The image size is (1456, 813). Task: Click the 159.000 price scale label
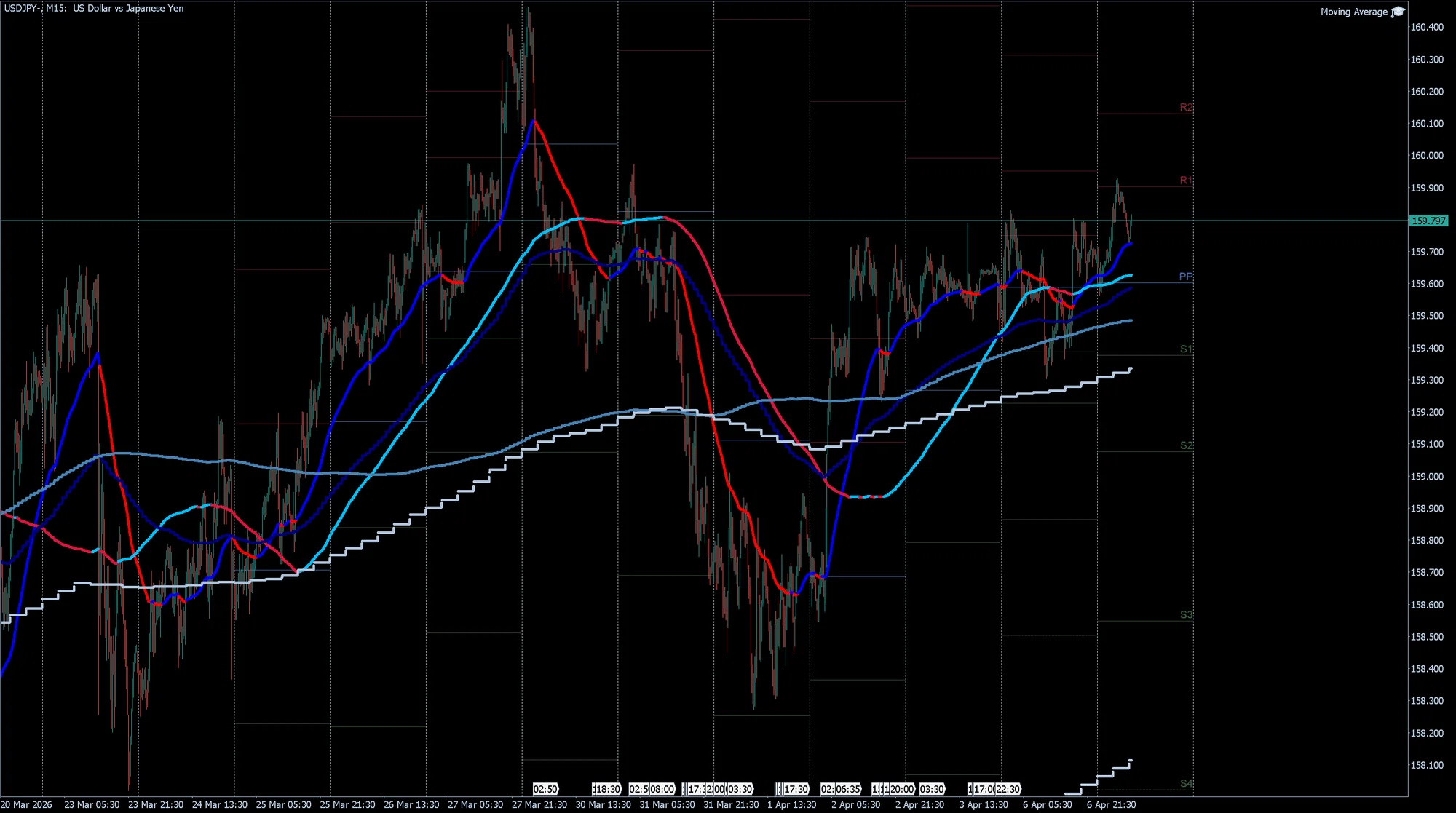(x=1427, y=477)
